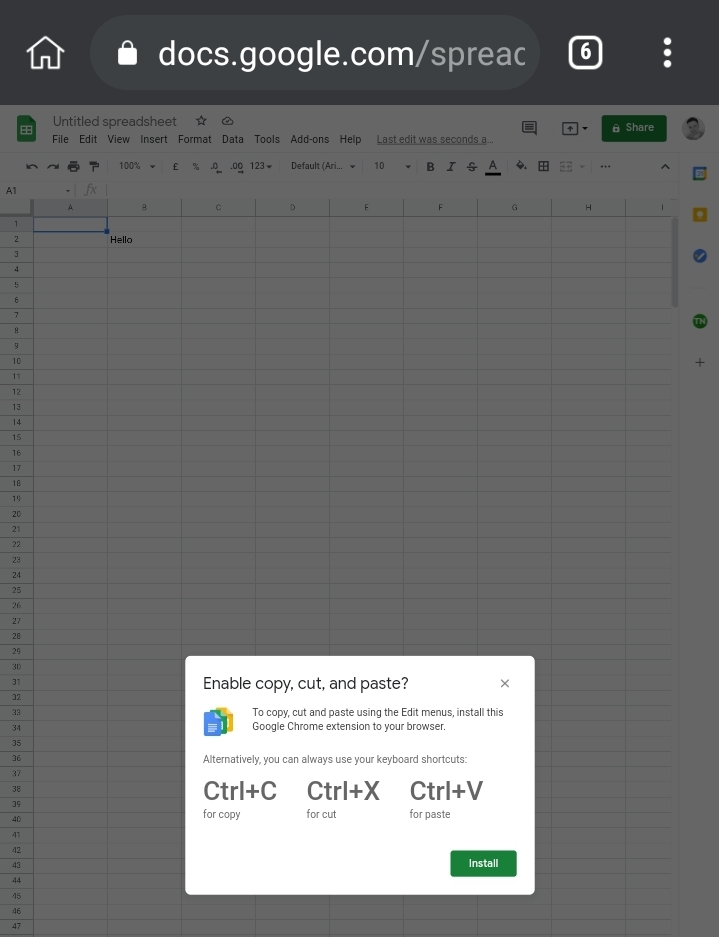Toggle Italic formatting

(x=451, y=167)
